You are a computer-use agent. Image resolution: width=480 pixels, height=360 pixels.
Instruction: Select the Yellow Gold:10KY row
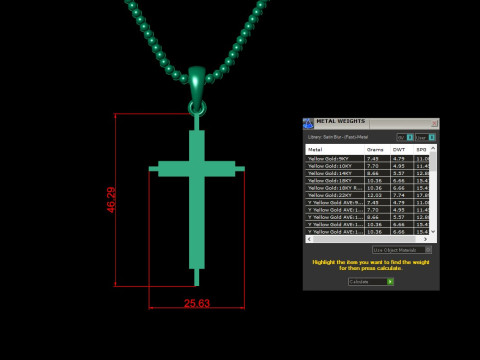[x=368, y=166]
